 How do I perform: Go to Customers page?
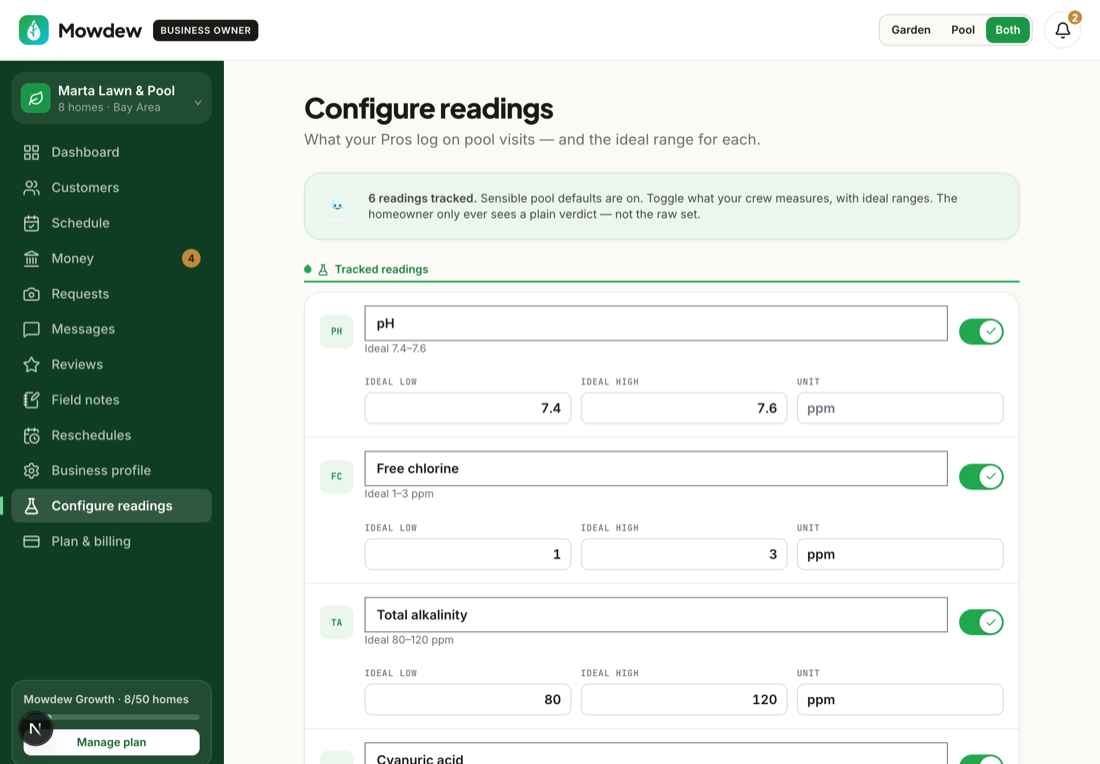click(112, 187)
